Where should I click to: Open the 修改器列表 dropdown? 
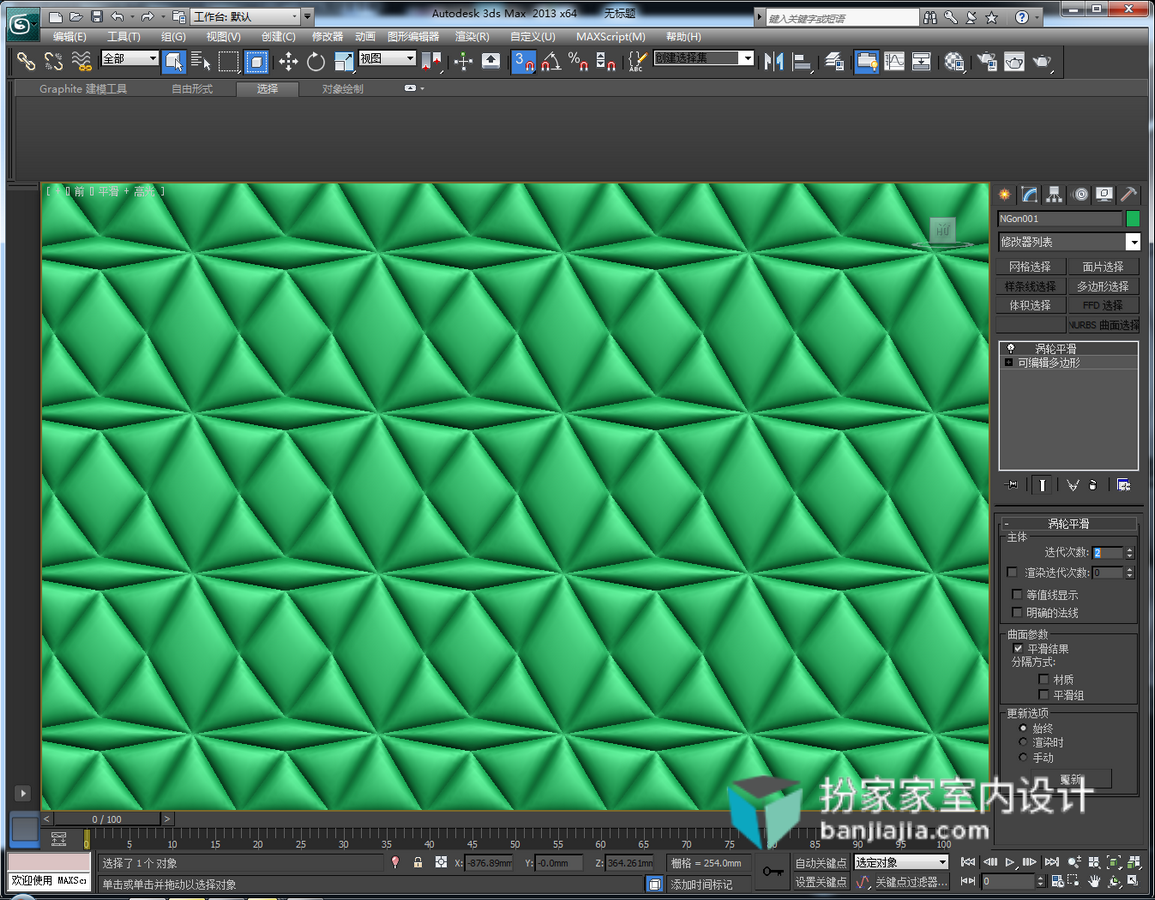(1069, 242)
